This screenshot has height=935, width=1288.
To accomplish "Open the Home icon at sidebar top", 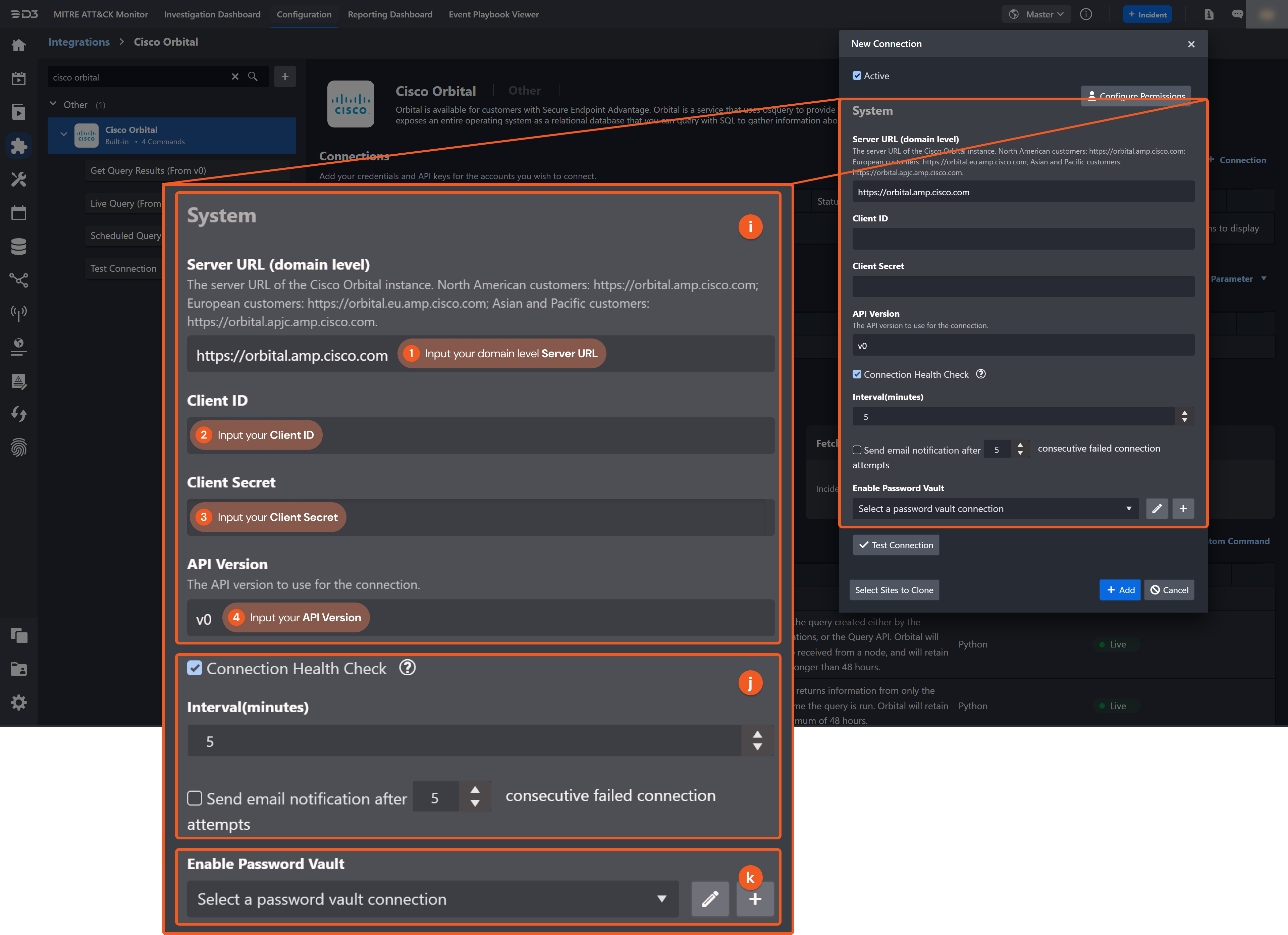I will 19,45.
